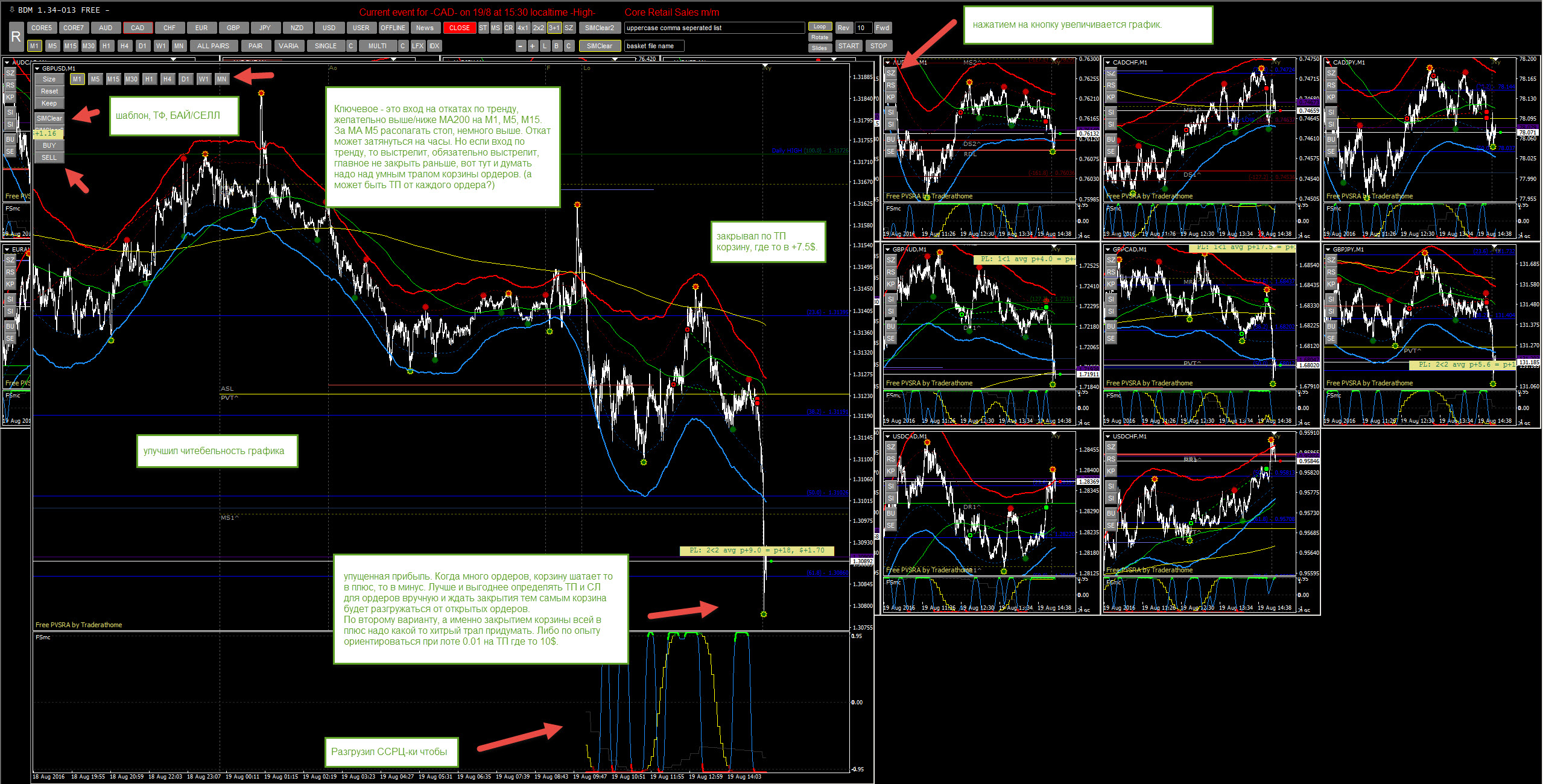The height and width of the screenshot is (784, 1543).
Task: Select the AUD currency group
Action: [106, 28]
